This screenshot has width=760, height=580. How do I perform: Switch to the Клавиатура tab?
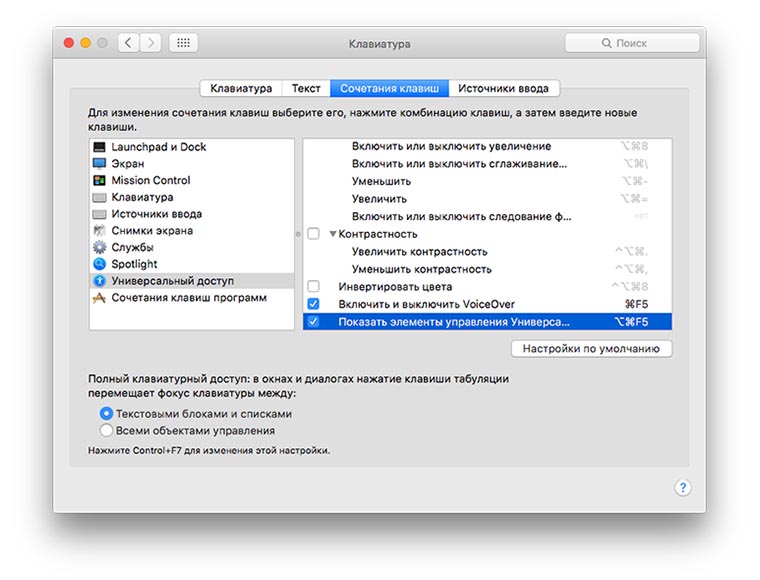[x=241, y=88]
